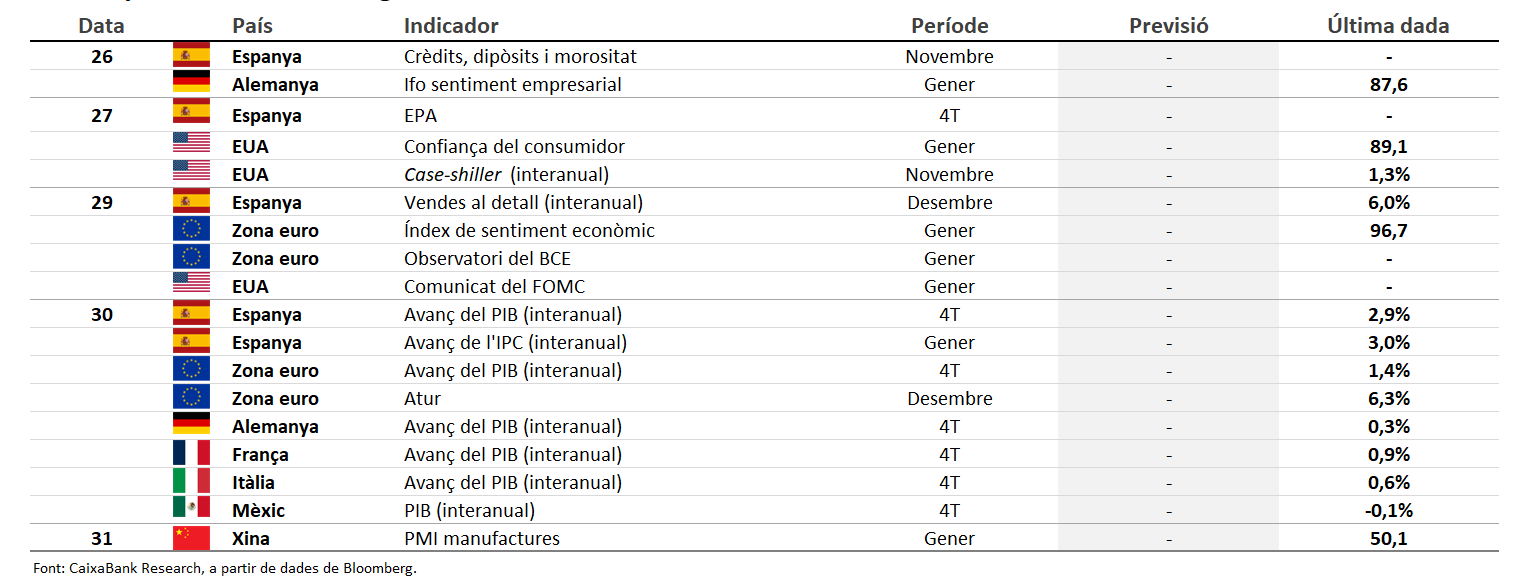The width and height of the screenshot is (1523, 585).
Task: Click the CaixaBank Research source footnote
Action: 224,568
